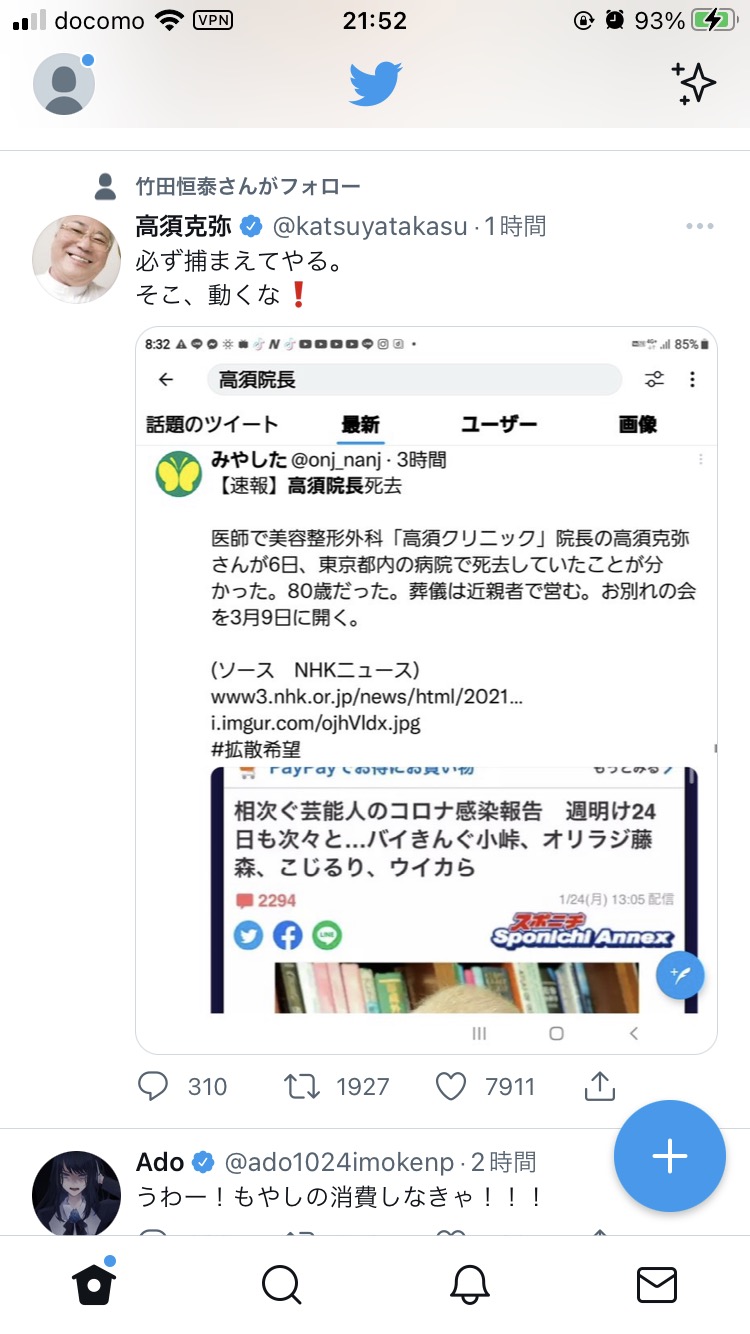
Task: Open Ado's @ado1024imokenp handle
Action: pyautogui.click(x=340, y=1162)
